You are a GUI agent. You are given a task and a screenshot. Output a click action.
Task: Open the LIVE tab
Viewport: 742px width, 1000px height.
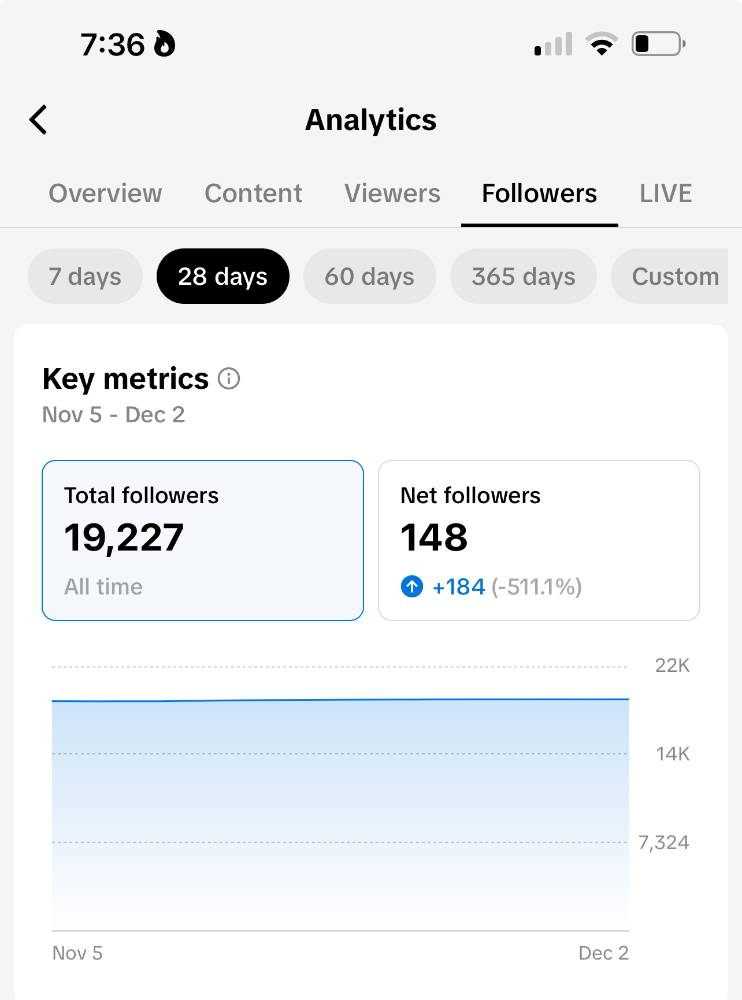coord(665,193)
